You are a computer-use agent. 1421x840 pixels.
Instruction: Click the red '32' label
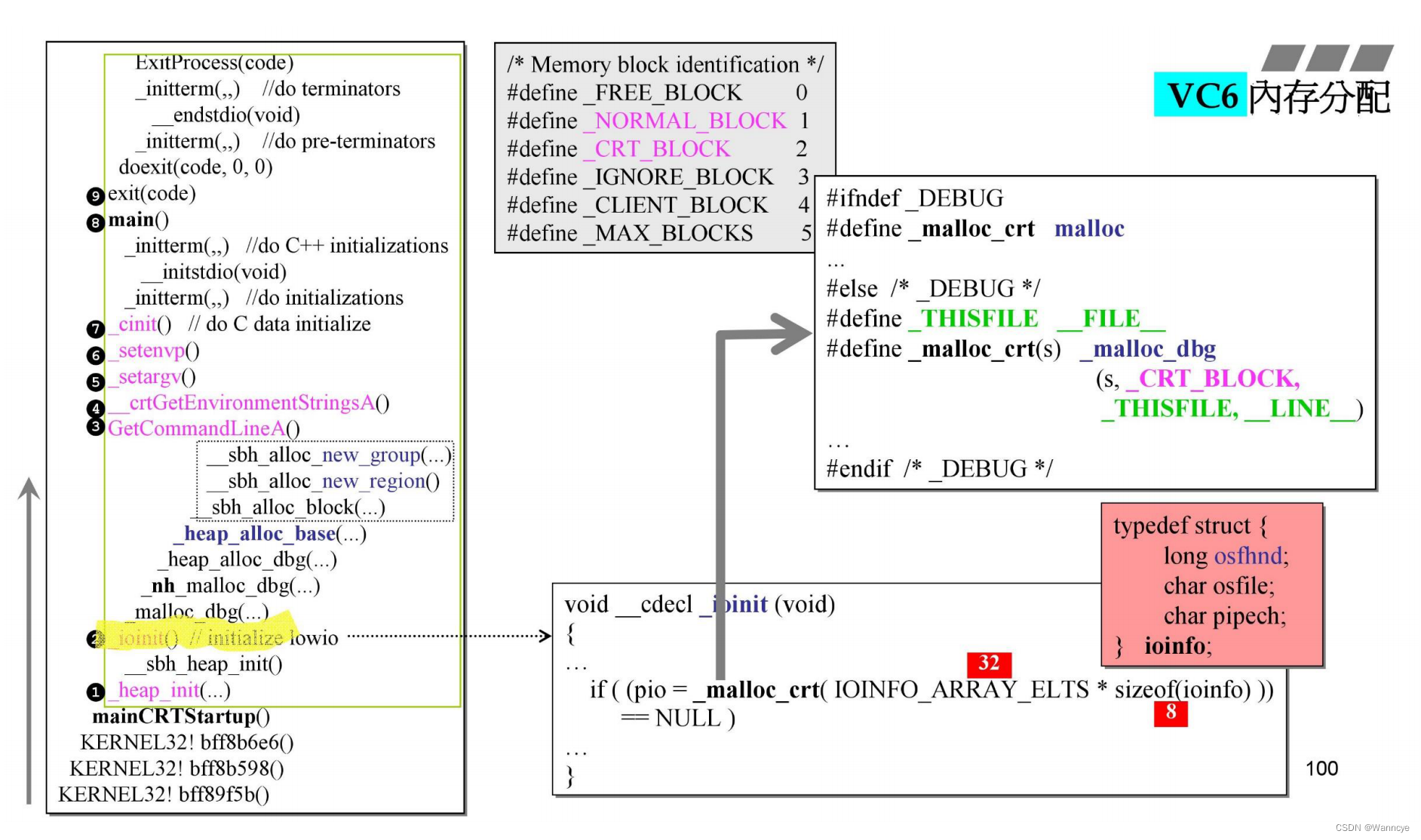989,664
